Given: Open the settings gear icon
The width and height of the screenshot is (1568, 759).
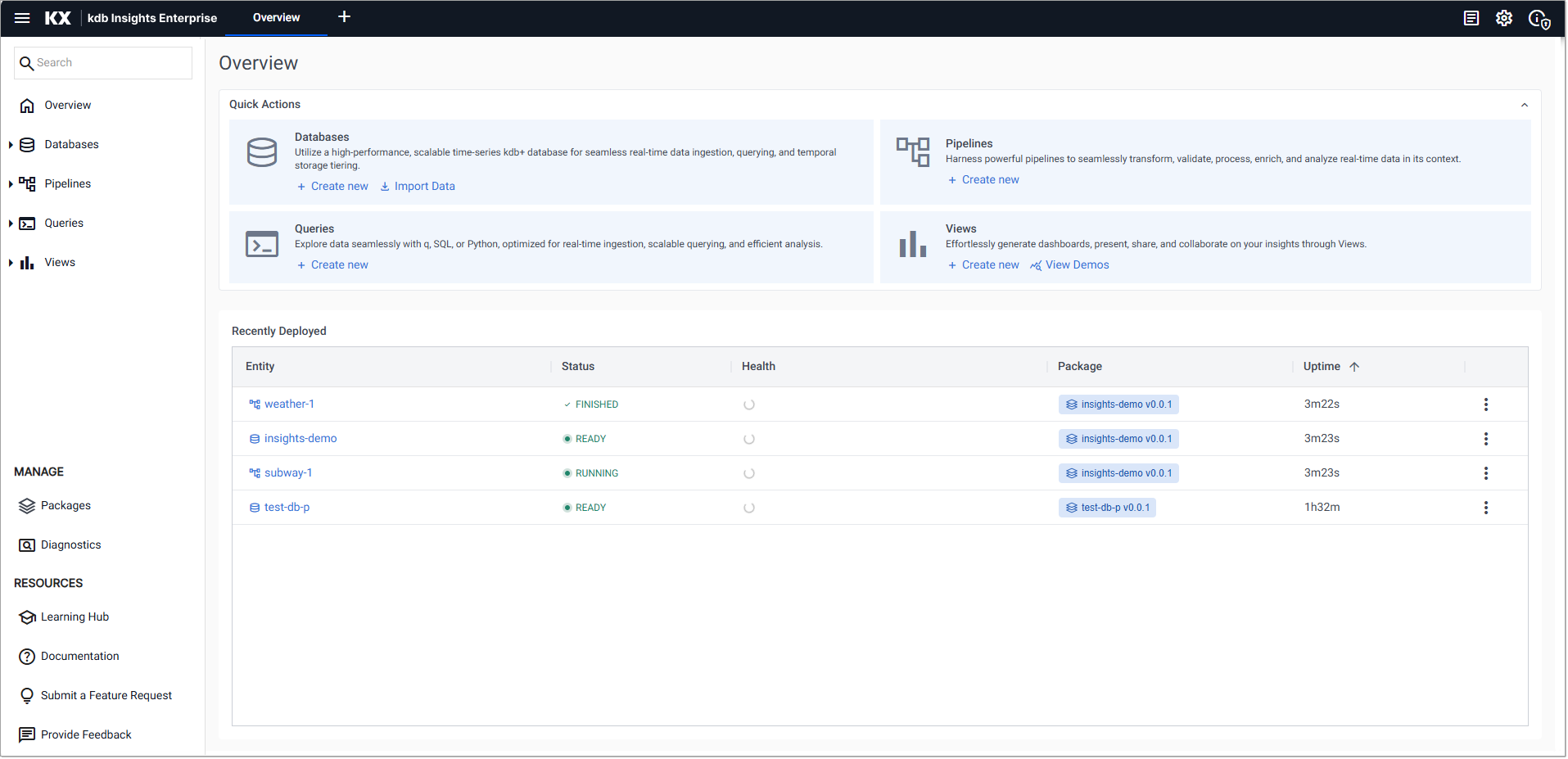Looking at the screenshot, I should (x=1504, y=17).
